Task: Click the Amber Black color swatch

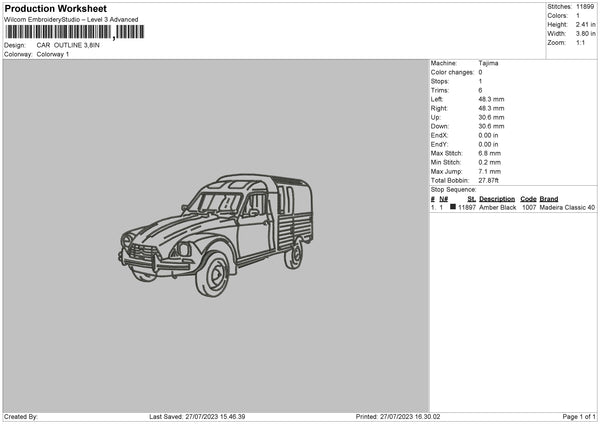Action: coord(453,207)
